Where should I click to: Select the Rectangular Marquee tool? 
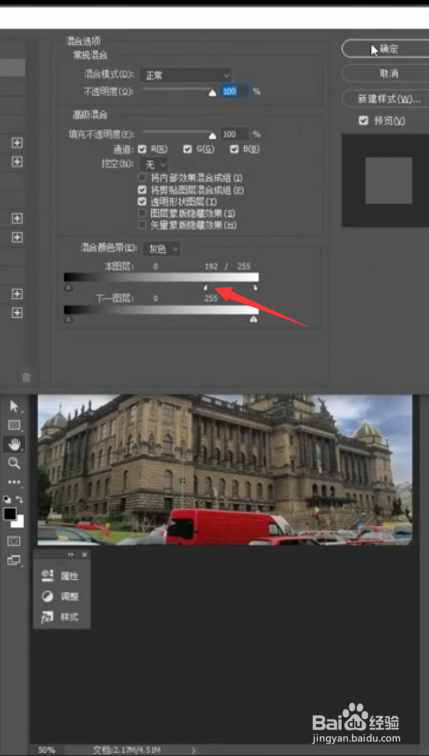(x=14, y=425)
